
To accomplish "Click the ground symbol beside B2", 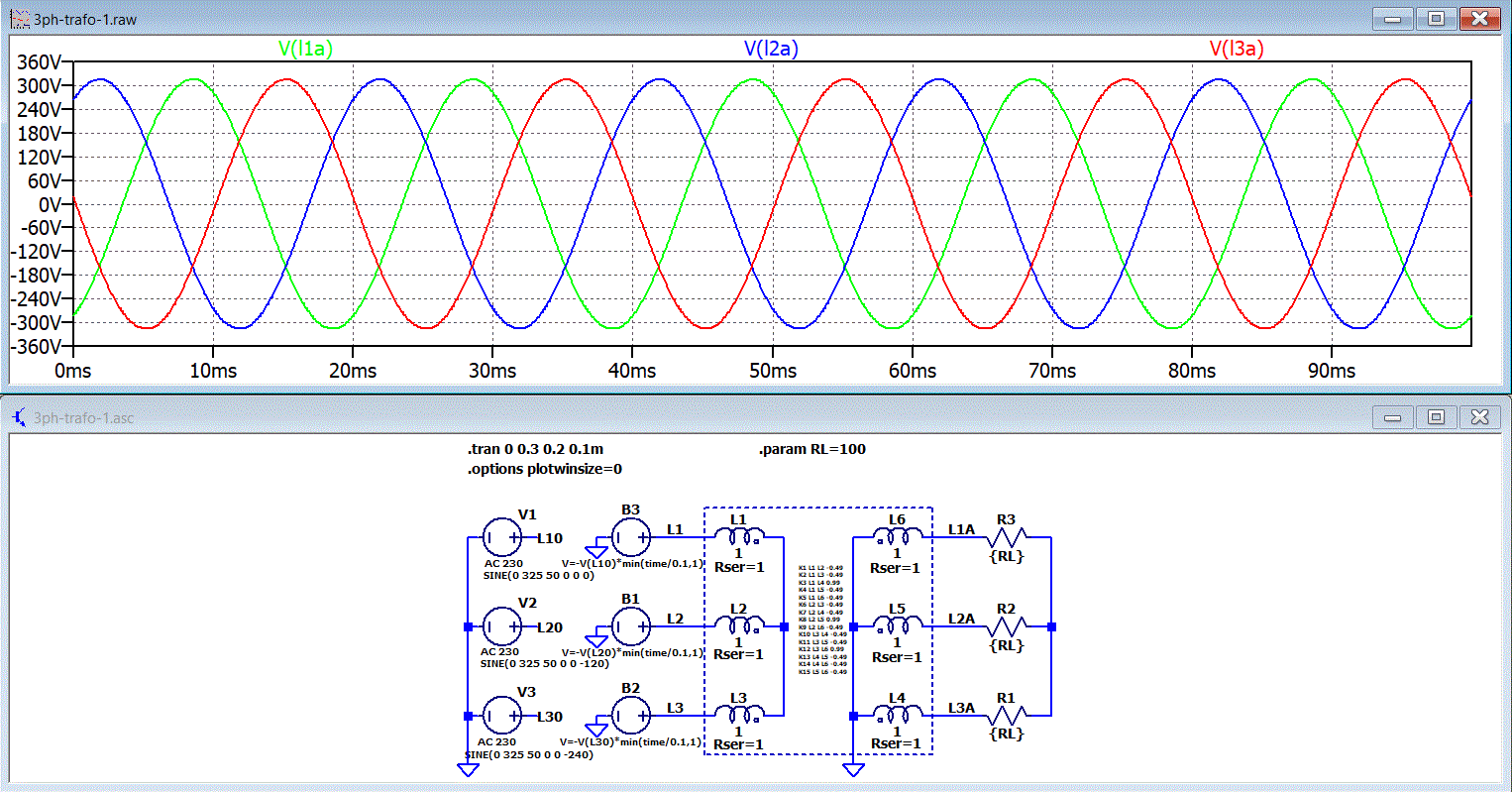I will click(596, 729).
